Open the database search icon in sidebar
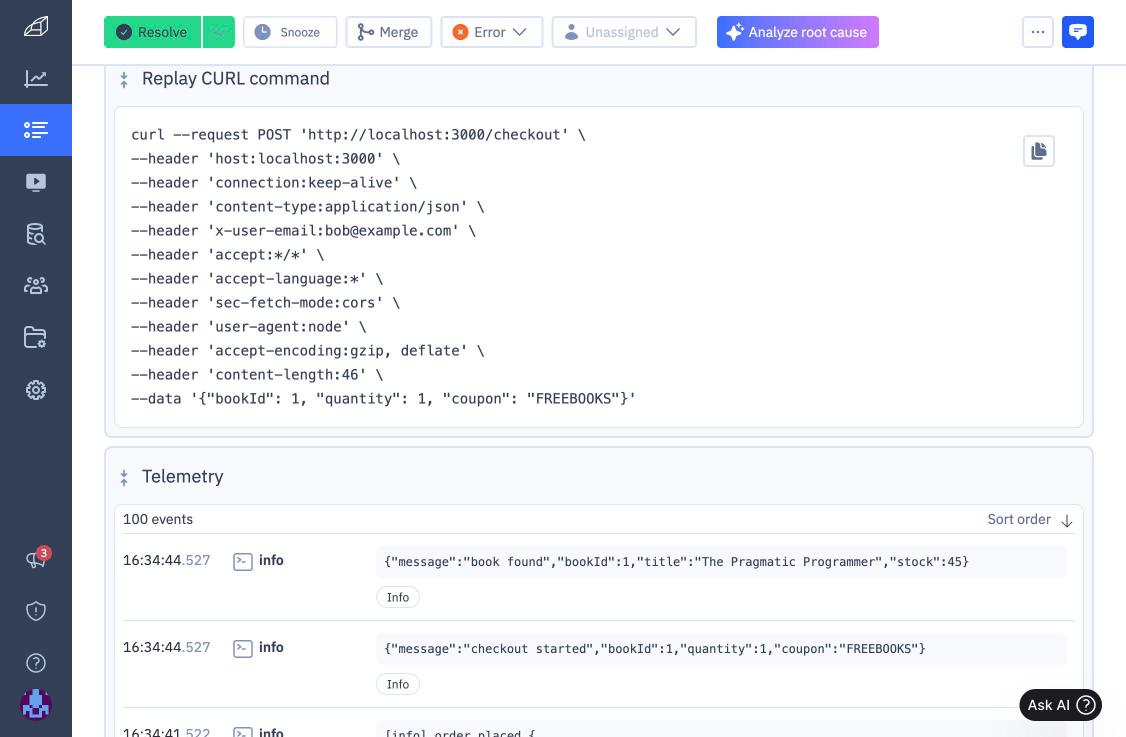This screenshot has height=737, width=1126. click(36, 234)
